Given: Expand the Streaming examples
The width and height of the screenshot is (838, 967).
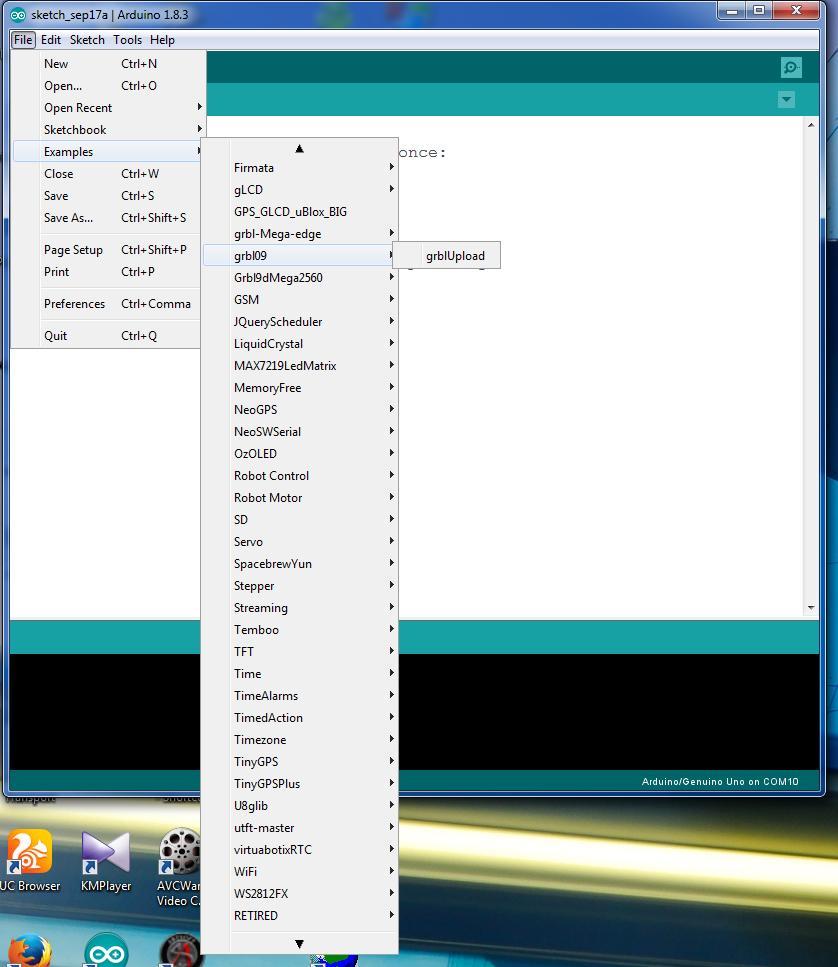Looking at the screenshot, I should [300, 608].
